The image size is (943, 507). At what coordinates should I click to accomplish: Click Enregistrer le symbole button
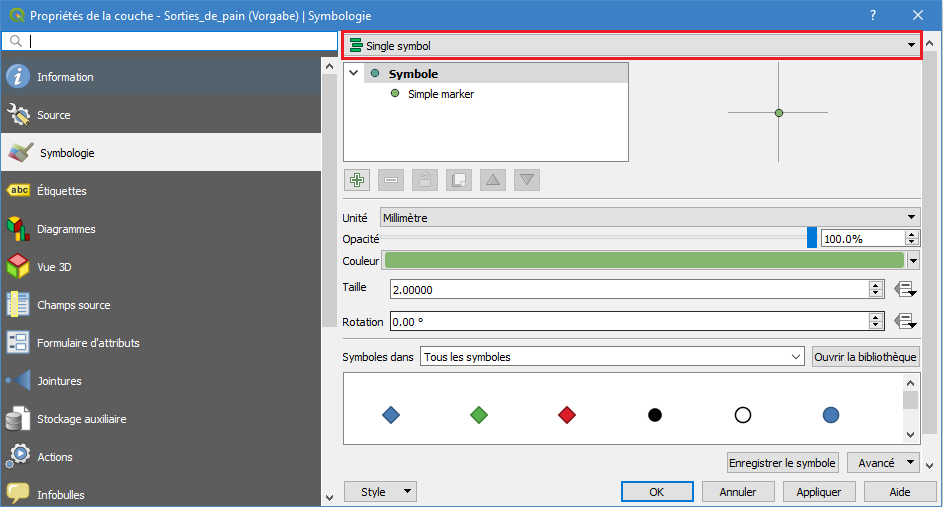coord(782,462)
